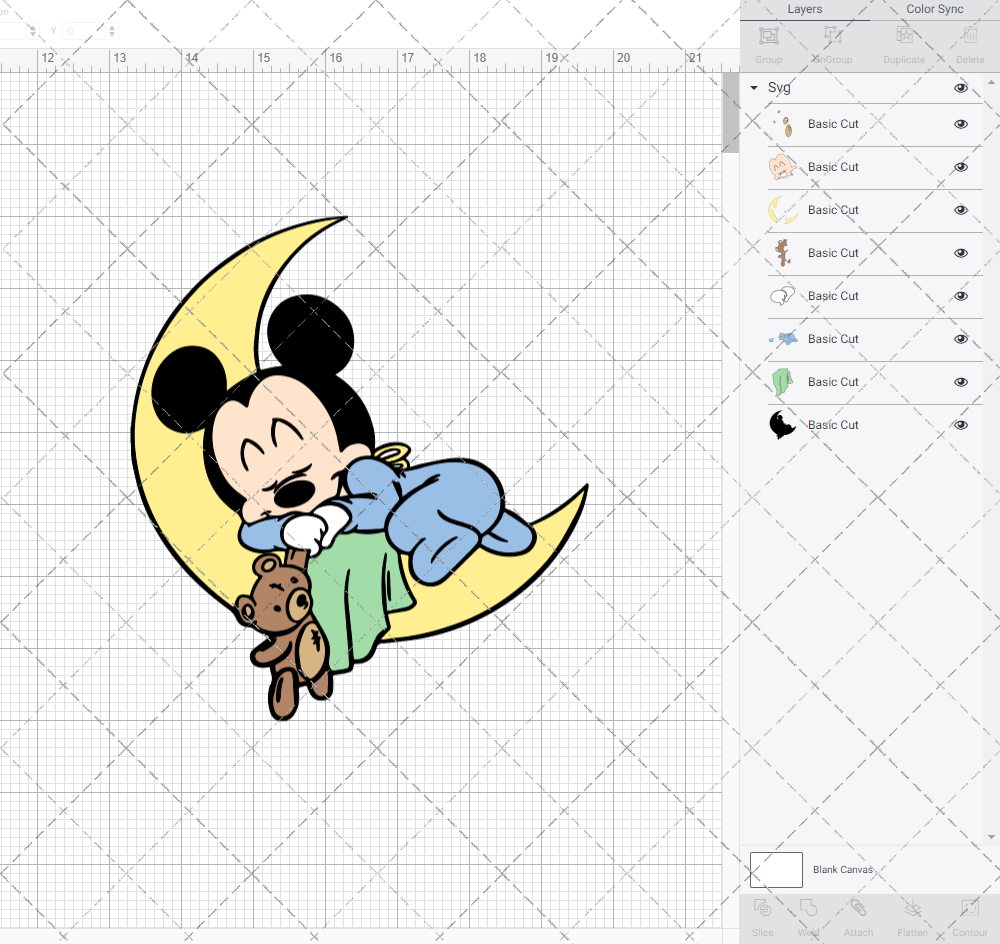Select the brown teddy bear layer thumbnail
Viewport: 1000px width, 944px height.
tap(783, 253)
